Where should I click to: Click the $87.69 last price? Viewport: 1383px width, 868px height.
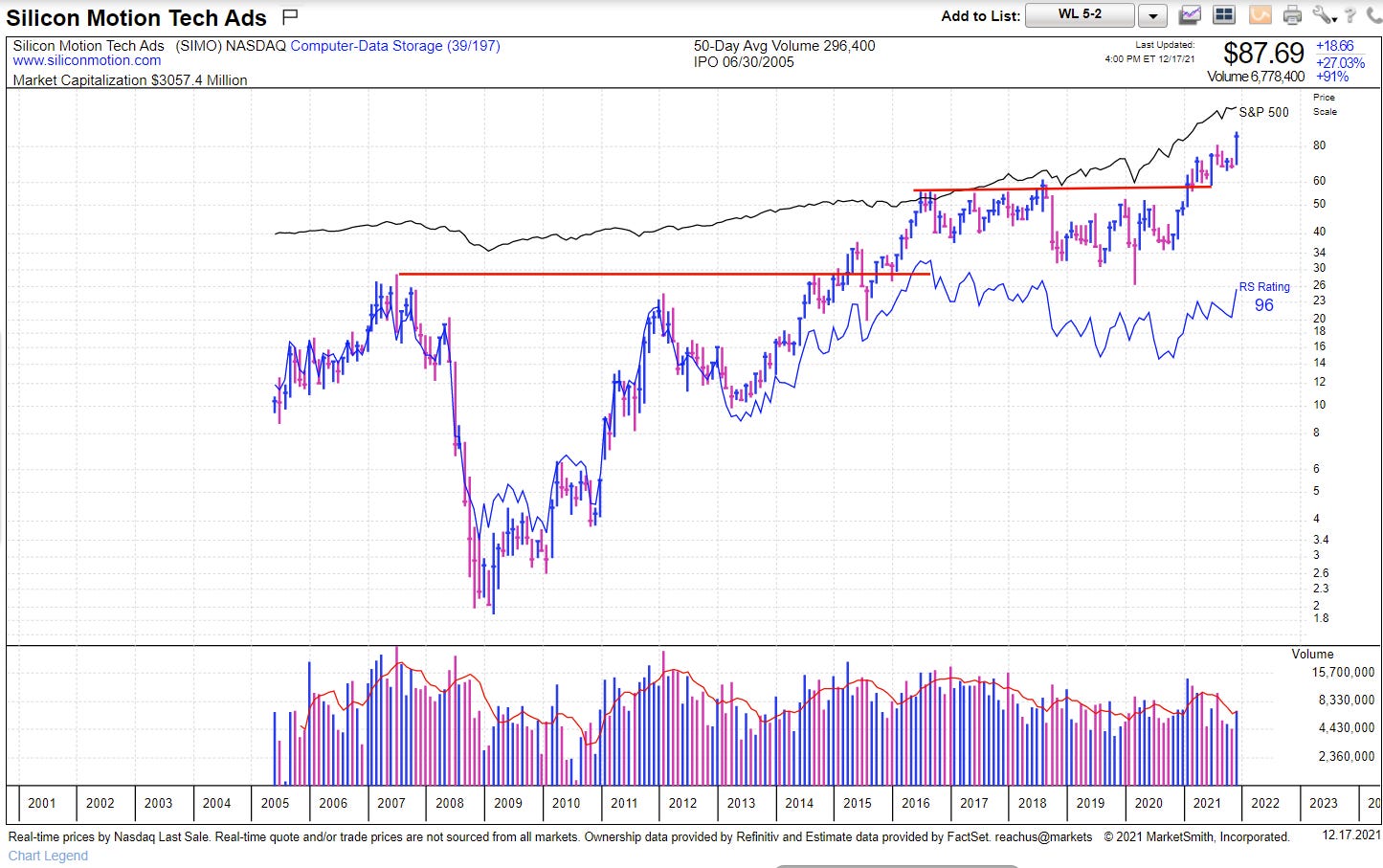pyautogui.click(x=1263, y=54)
